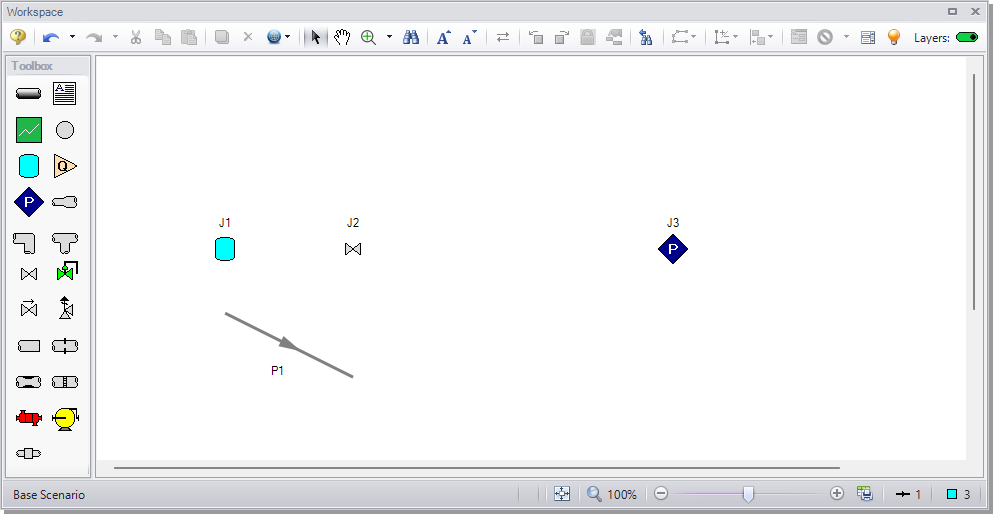This screenshot has width=993, height=514.
Task: Pick the Relief Valve junction
Action: coord(65,308)
